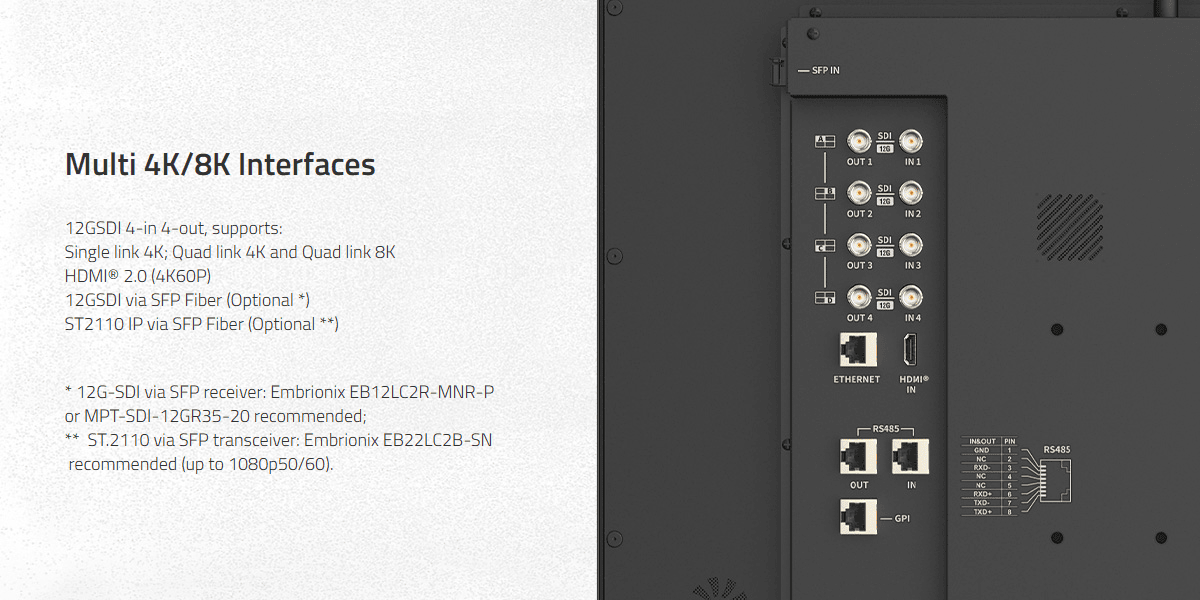Click the RS485 pinout connector diagram

tap(1055, 479)
